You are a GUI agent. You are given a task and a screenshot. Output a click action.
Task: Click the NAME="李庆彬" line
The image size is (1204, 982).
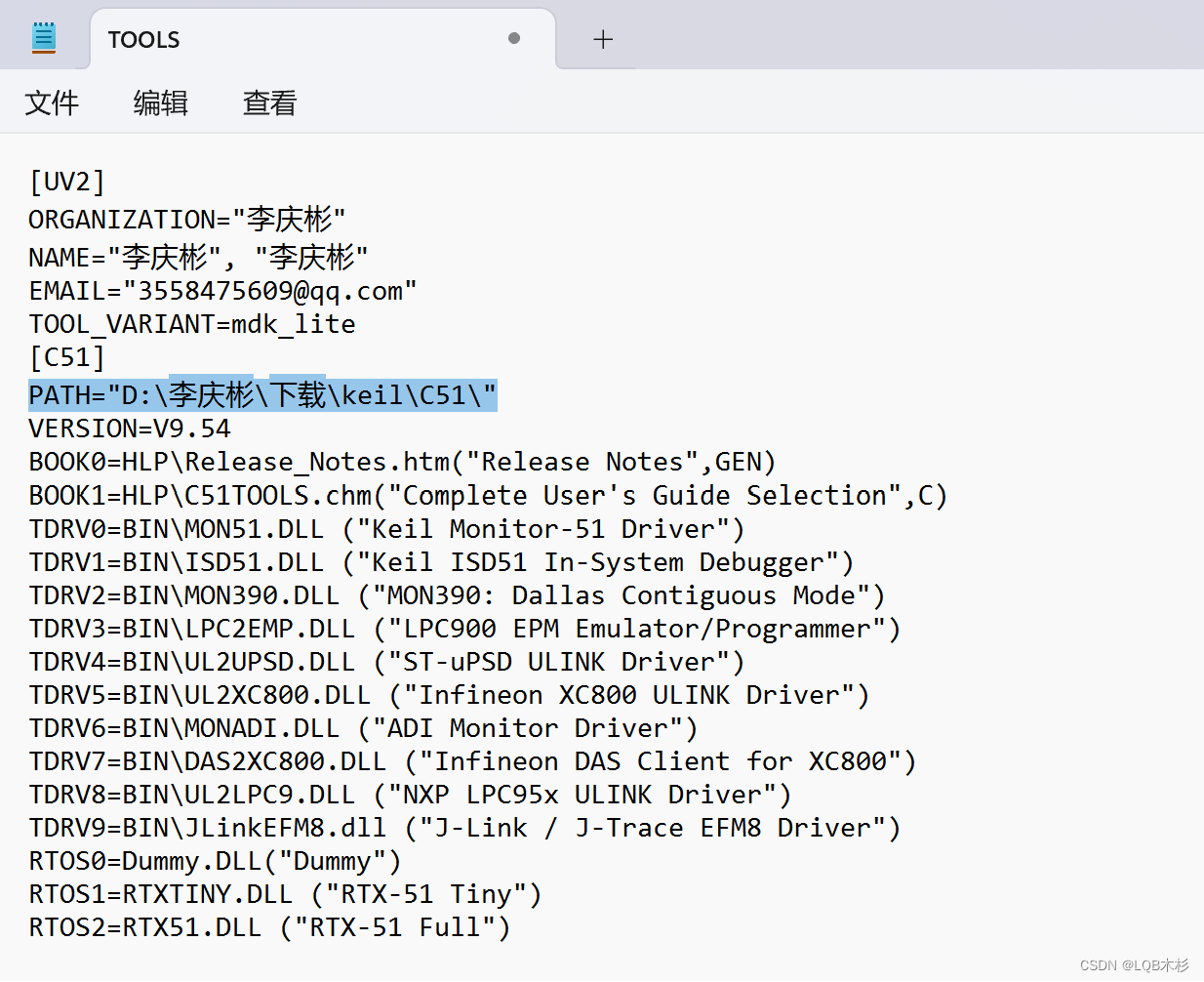[199, 258]
